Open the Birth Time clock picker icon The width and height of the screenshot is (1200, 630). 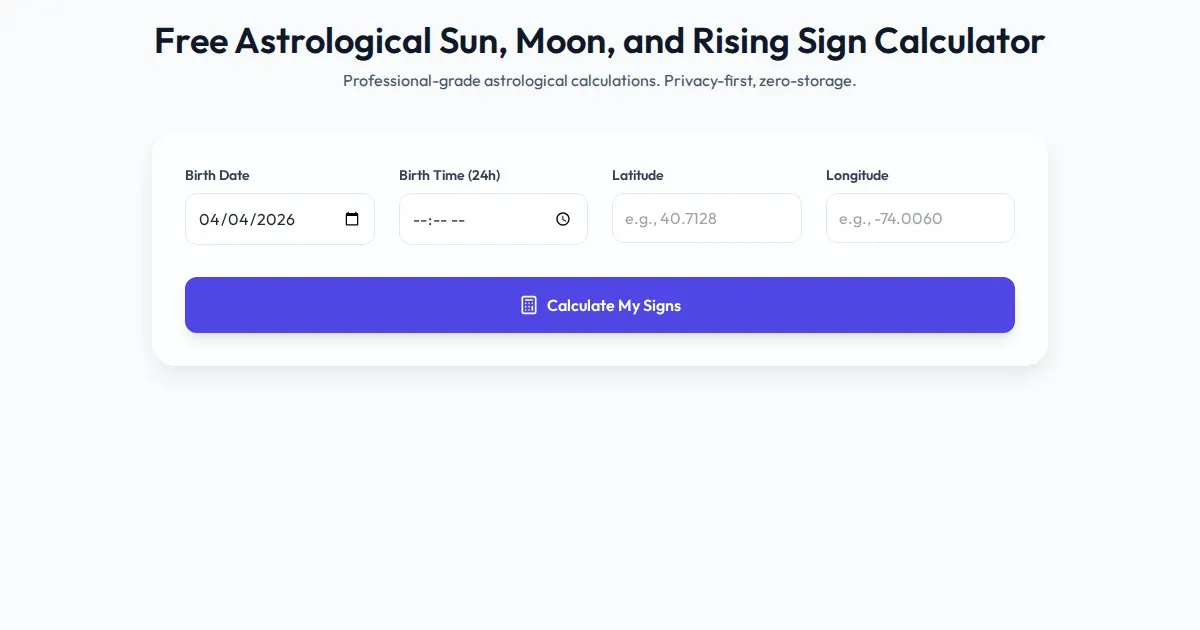[563, 219]
